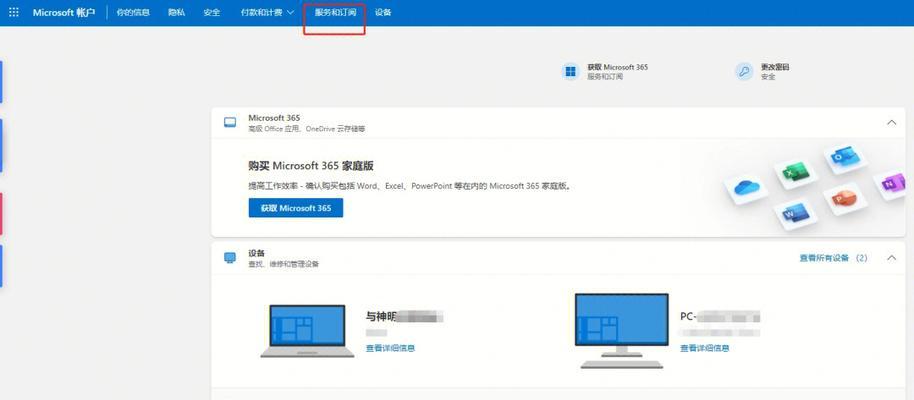Viewport: 914px width, 400px height.
Task: Open the app launcher grid icon
Action: [x=13, y=12]
